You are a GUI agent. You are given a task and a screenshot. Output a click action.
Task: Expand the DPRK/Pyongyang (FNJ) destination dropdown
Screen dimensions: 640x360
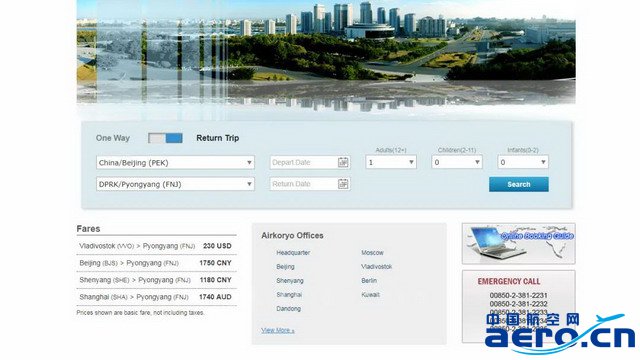(176, 184)
